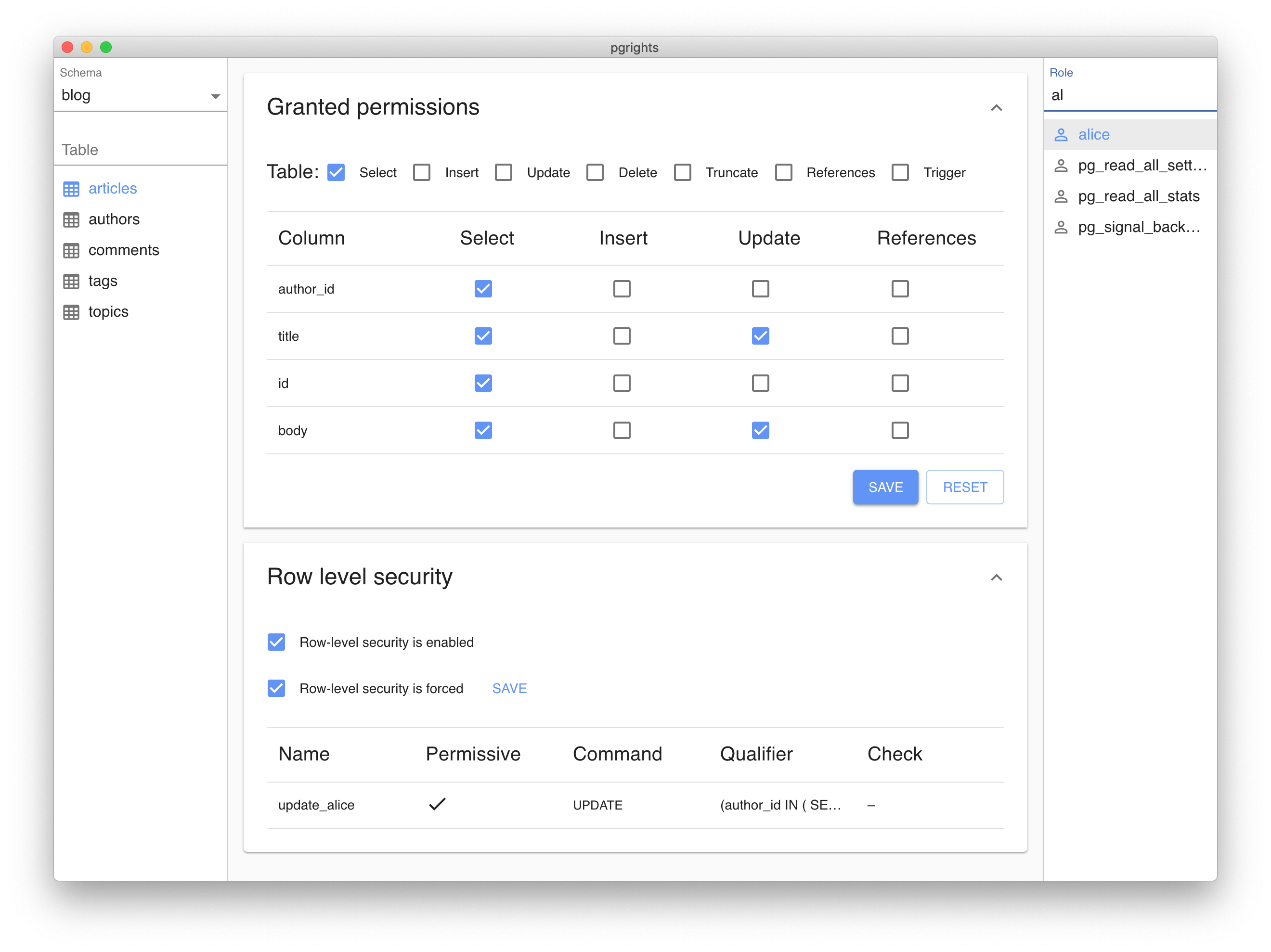1271x952 pixels.
Task: Click the blue SAVE permissions button
Action: click(x=885, y=487)
